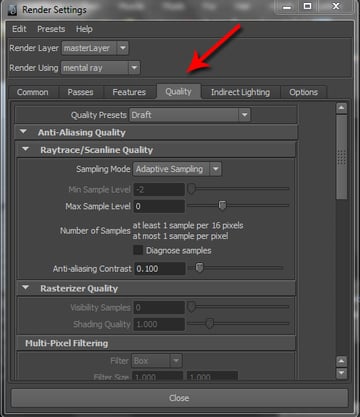360x417 pixels.
Task: Click the scroll down arrow at the scrollbar bottom
Action: pyautogui.click(x=342, y=373)
